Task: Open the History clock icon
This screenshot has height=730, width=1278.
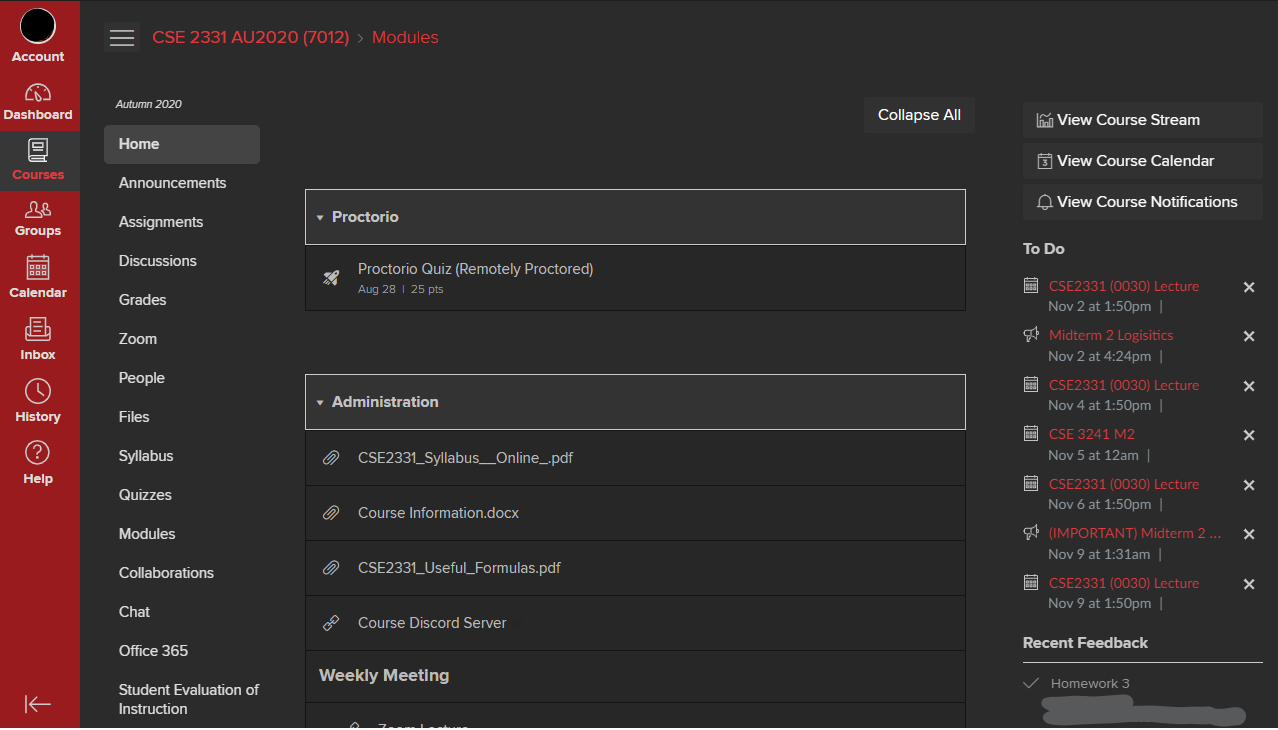Action: pos(38,391)
